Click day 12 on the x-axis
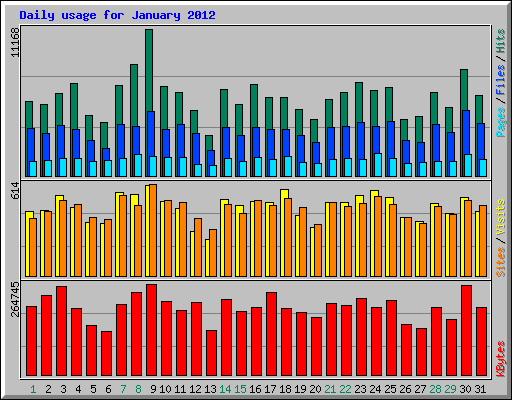 pyautogui.click(x=195, y=389)
